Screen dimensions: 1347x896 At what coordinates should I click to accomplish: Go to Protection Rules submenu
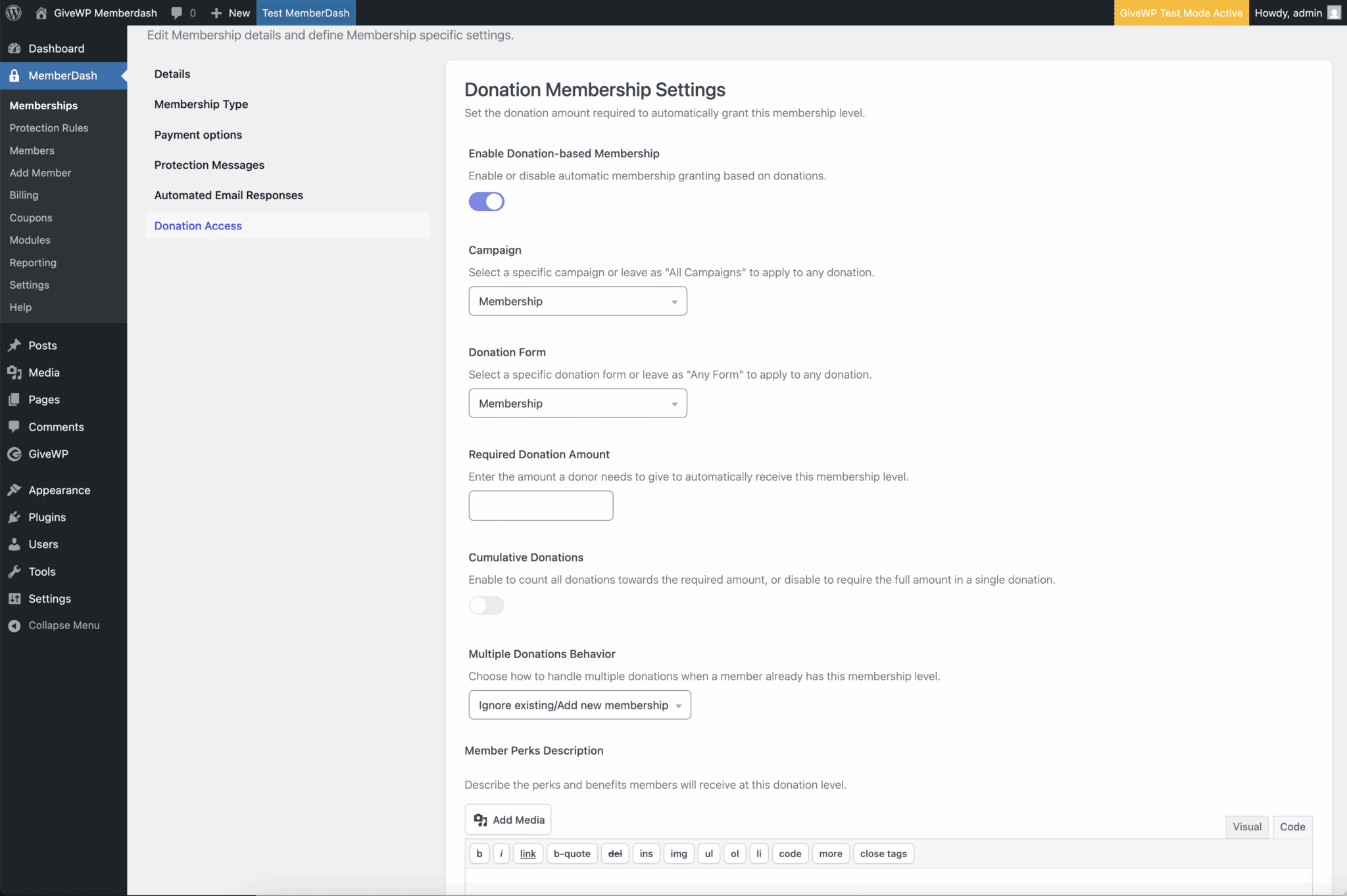coord(49,128)
